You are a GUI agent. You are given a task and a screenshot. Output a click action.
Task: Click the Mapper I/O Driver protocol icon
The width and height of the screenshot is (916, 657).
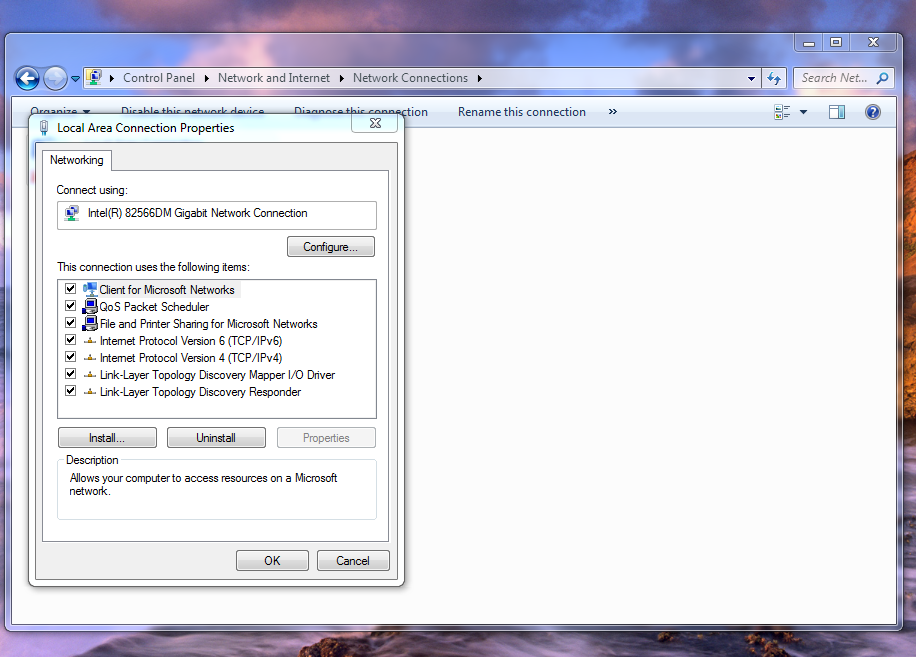point(90,374)
